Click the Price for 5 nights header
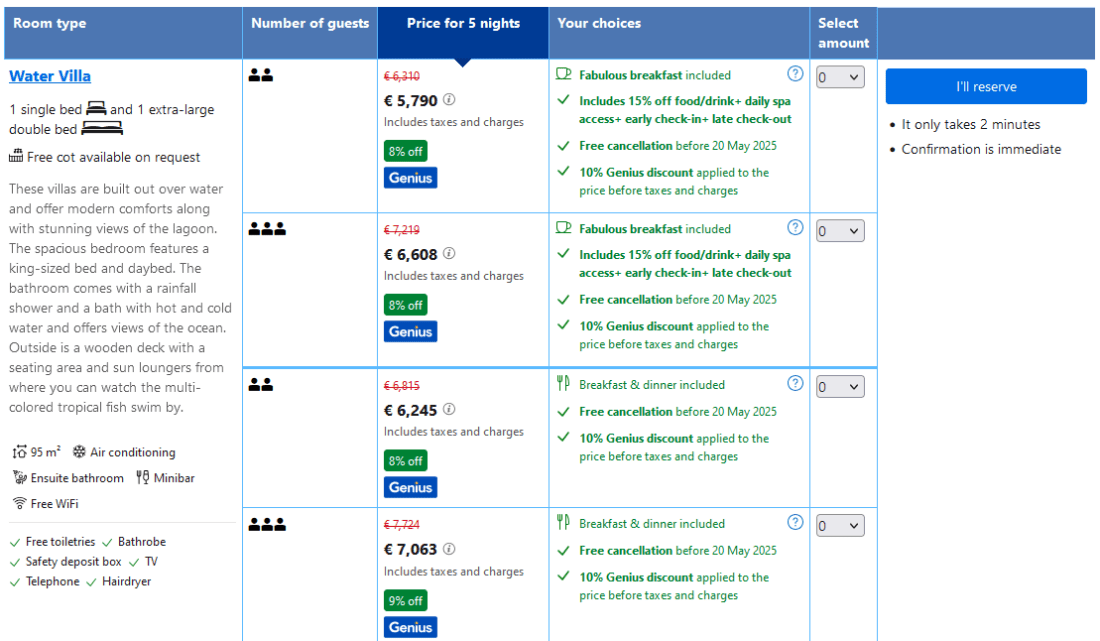Viewport: 1100px width, 641px height. coord(463,24)
